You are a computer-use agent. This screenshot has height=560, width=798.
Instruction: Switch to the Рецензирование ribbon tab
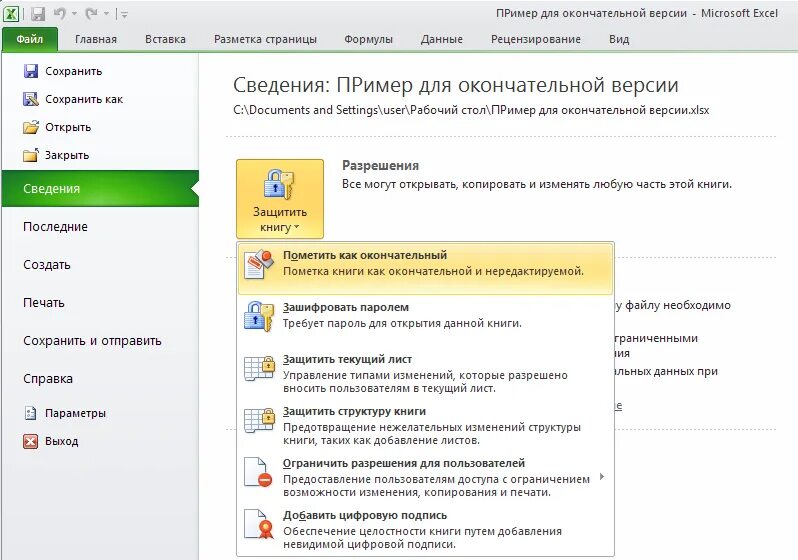535,39
